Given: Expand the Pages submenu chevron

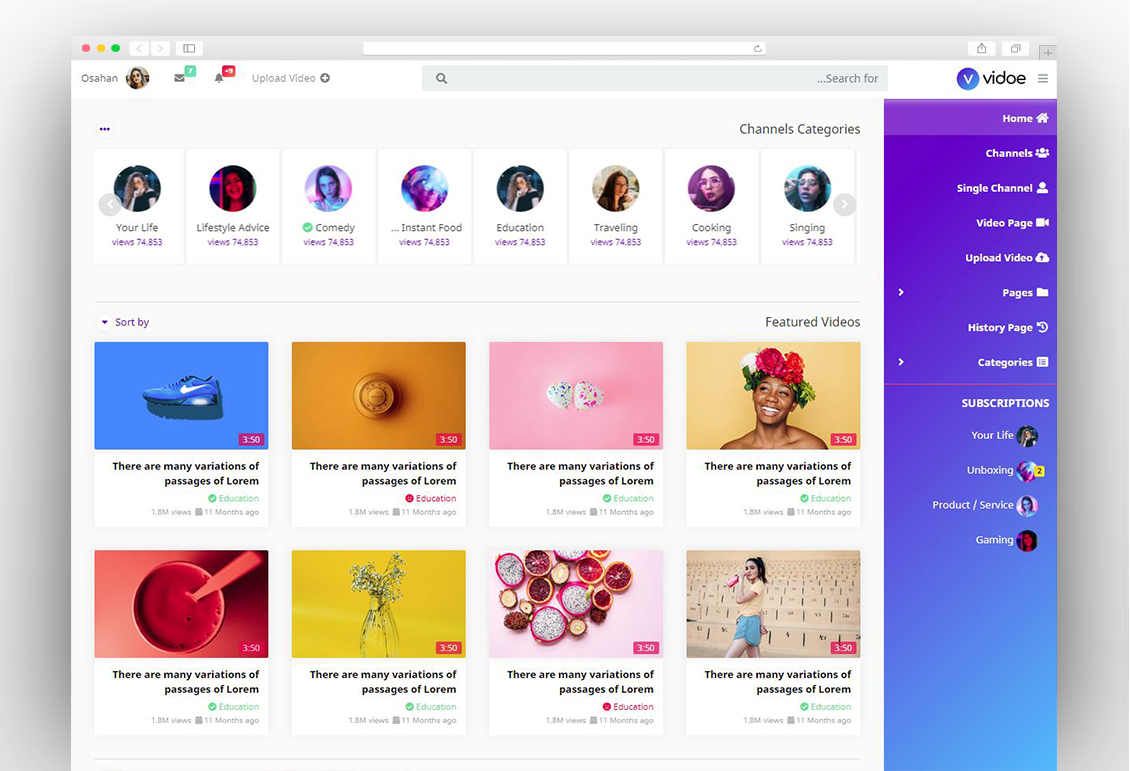Looking at the screenshot, I should (x=901, y=292).
